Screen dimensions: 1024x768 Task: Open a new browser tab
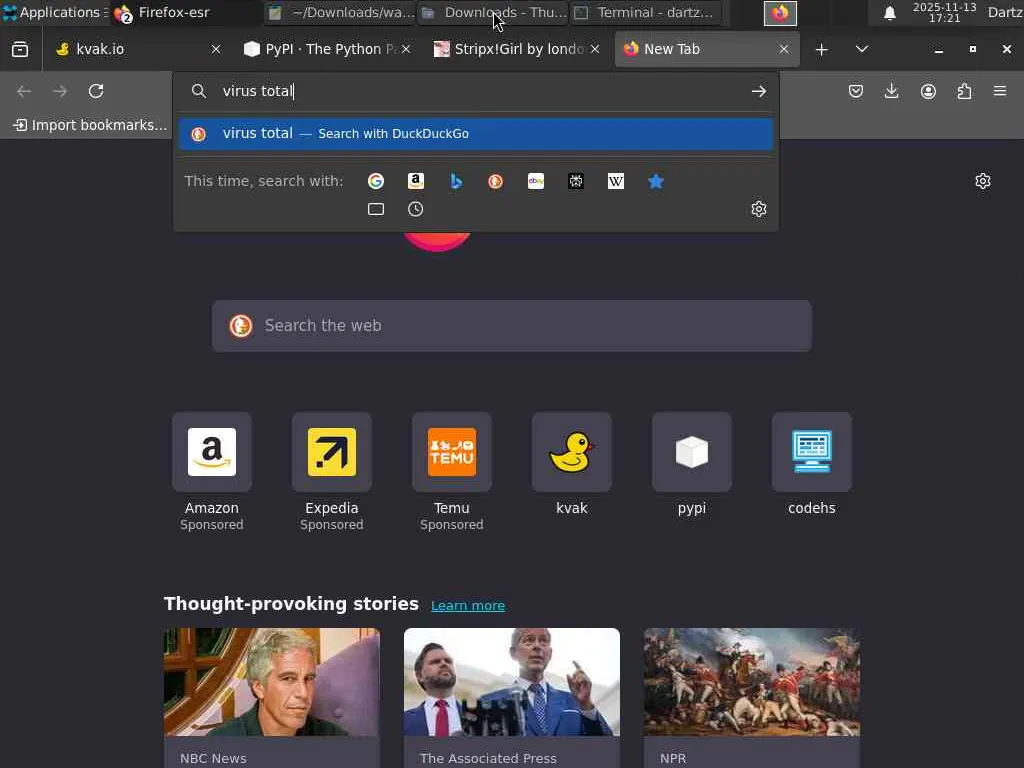pos(822,50)
